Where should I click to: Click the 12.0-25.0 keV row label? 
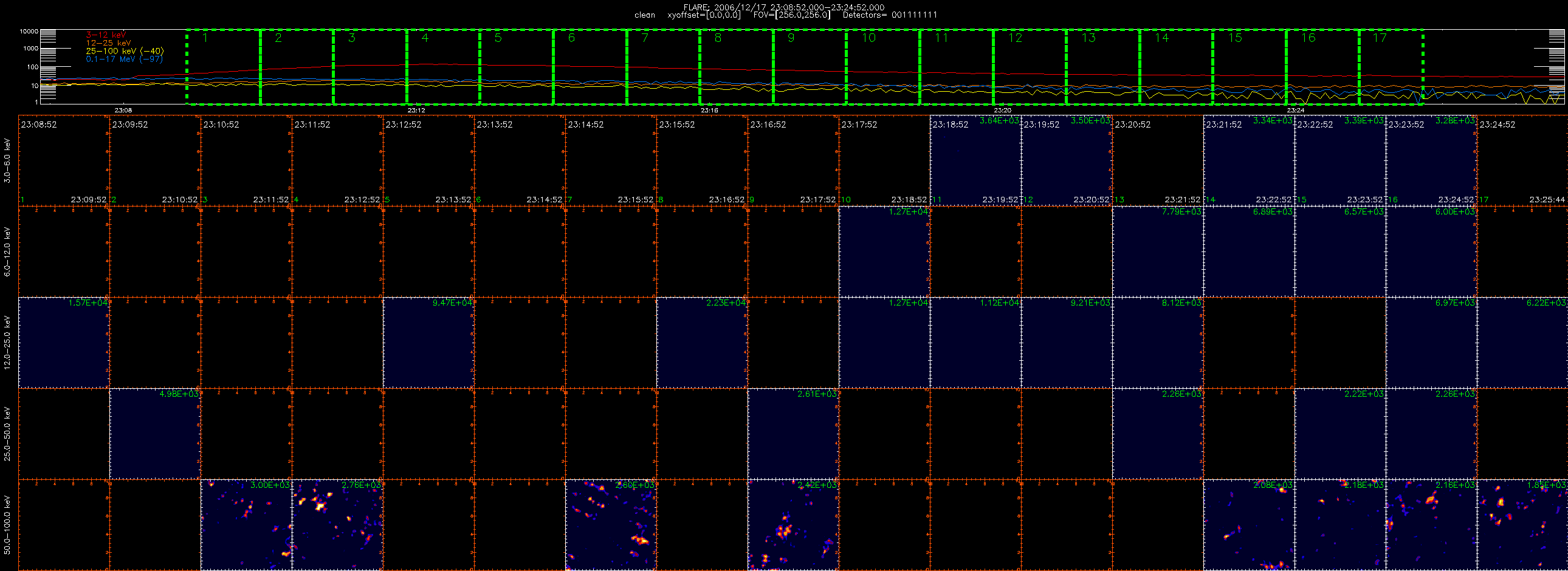tap(7, 343)
